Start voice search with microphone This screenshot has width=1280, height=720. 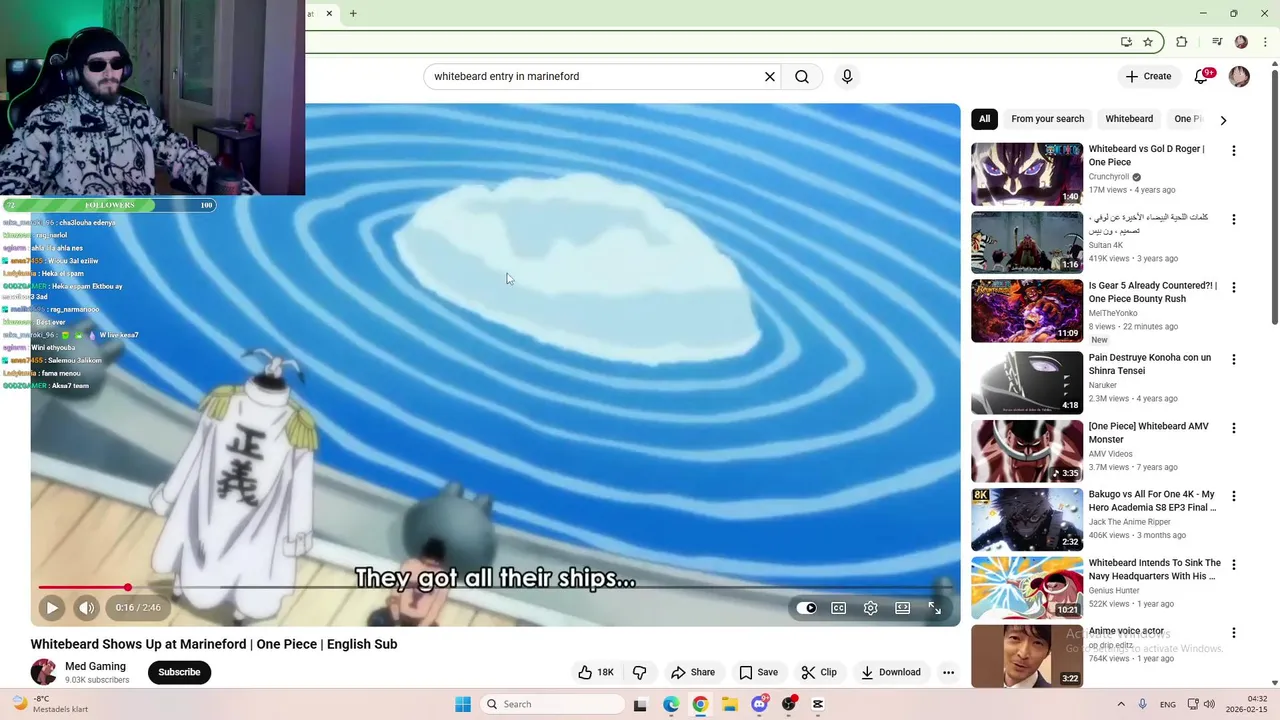pos(847,77)
